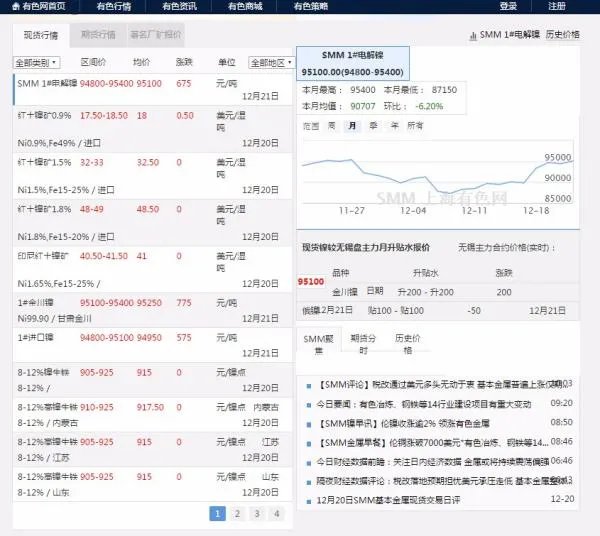Select the 历史价格 tab below premiums table

408,344
